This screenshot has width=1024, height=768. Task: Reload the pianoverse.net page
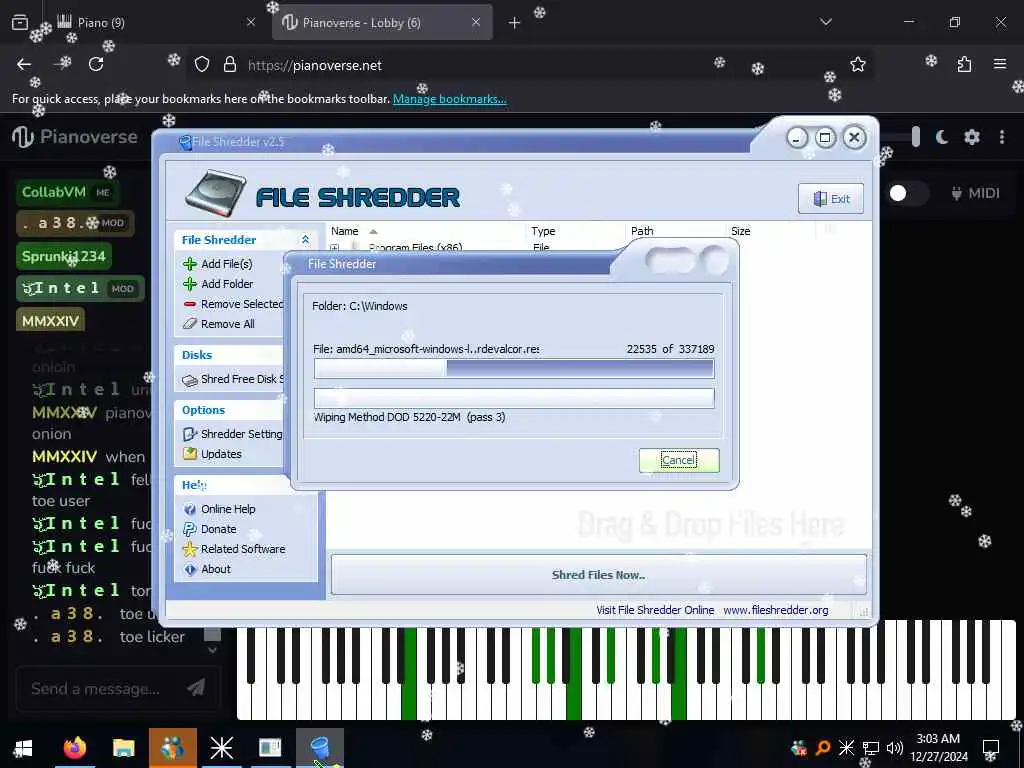pos(96,64)
